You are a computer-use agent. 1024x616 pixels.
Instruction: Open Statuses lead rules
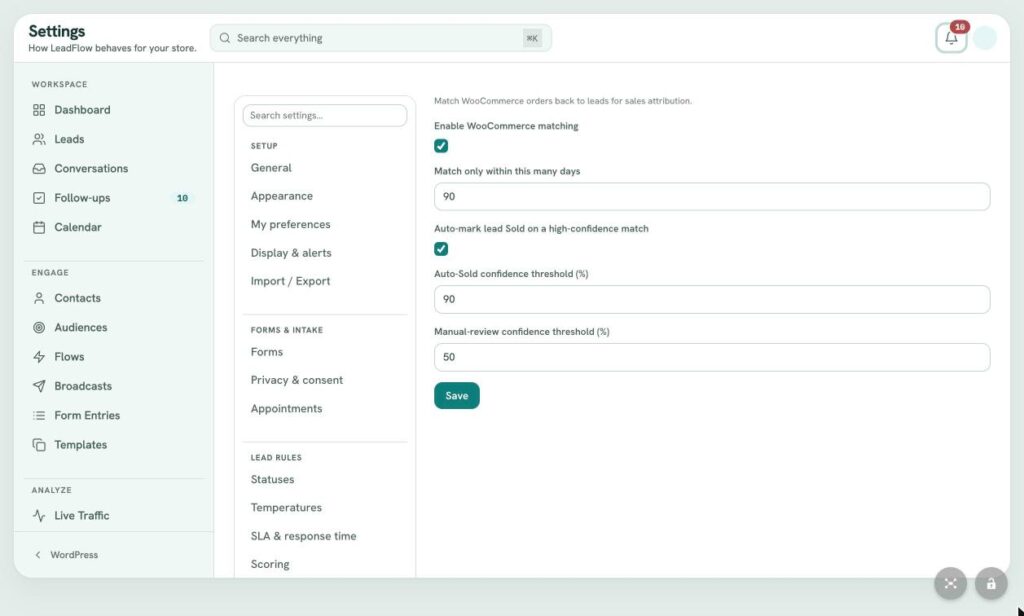pyautogui.click(x=272, y=479)
